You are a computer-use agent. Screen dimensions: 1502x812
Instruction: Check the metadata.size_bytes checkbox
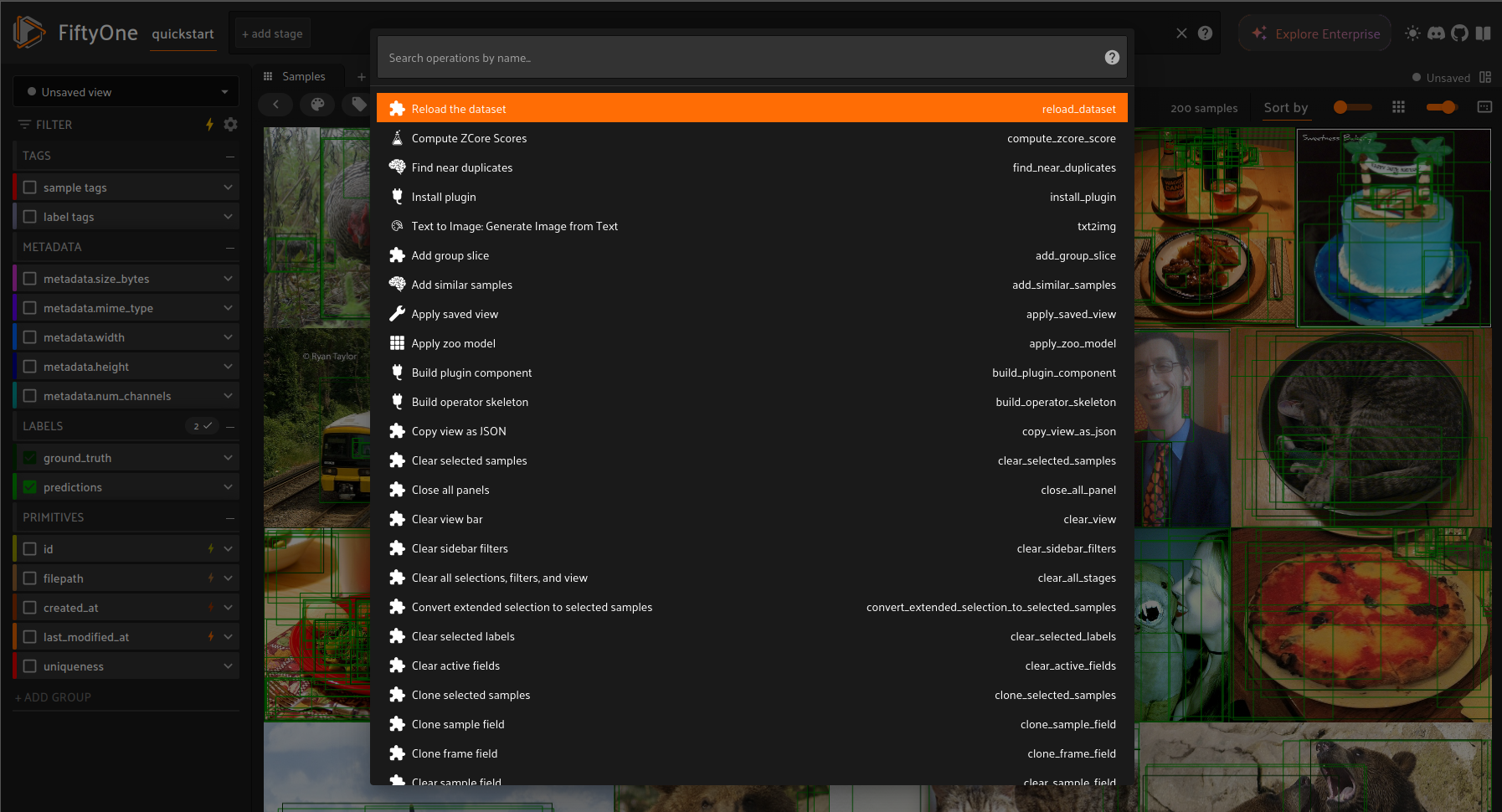tap(30, 278)
